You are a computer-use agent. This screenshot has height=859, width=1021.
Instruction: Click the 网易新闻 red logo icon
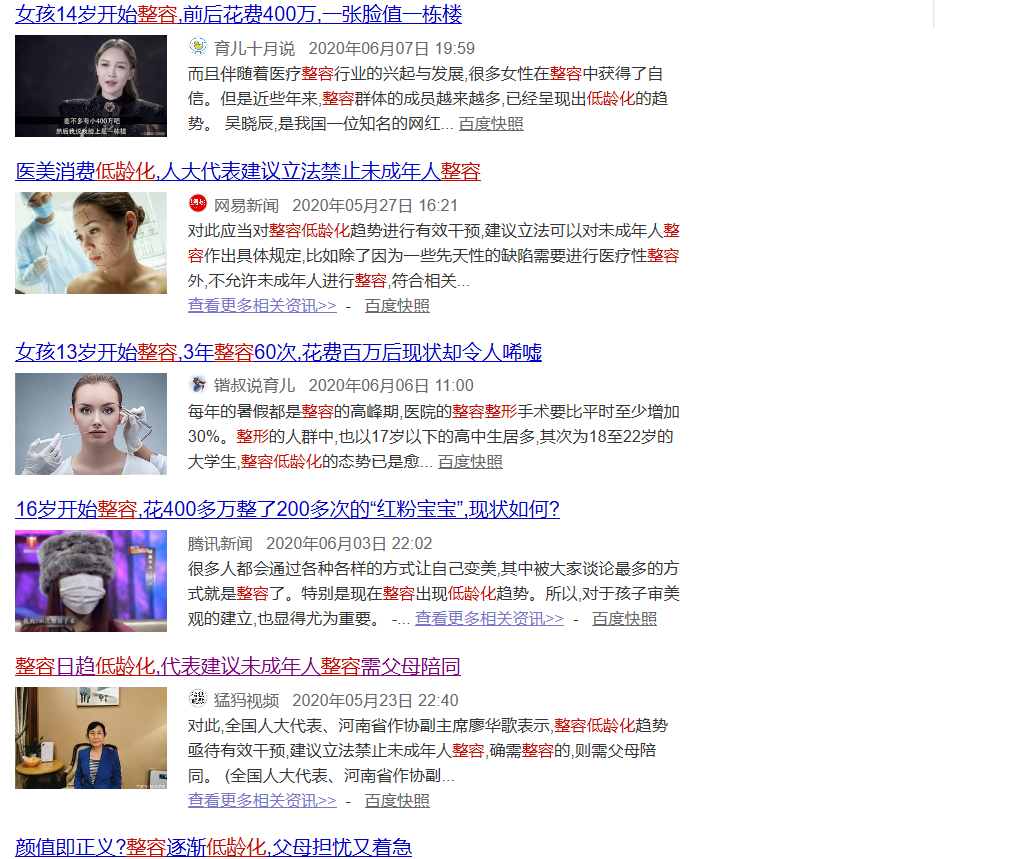click(x=197, y=204)
